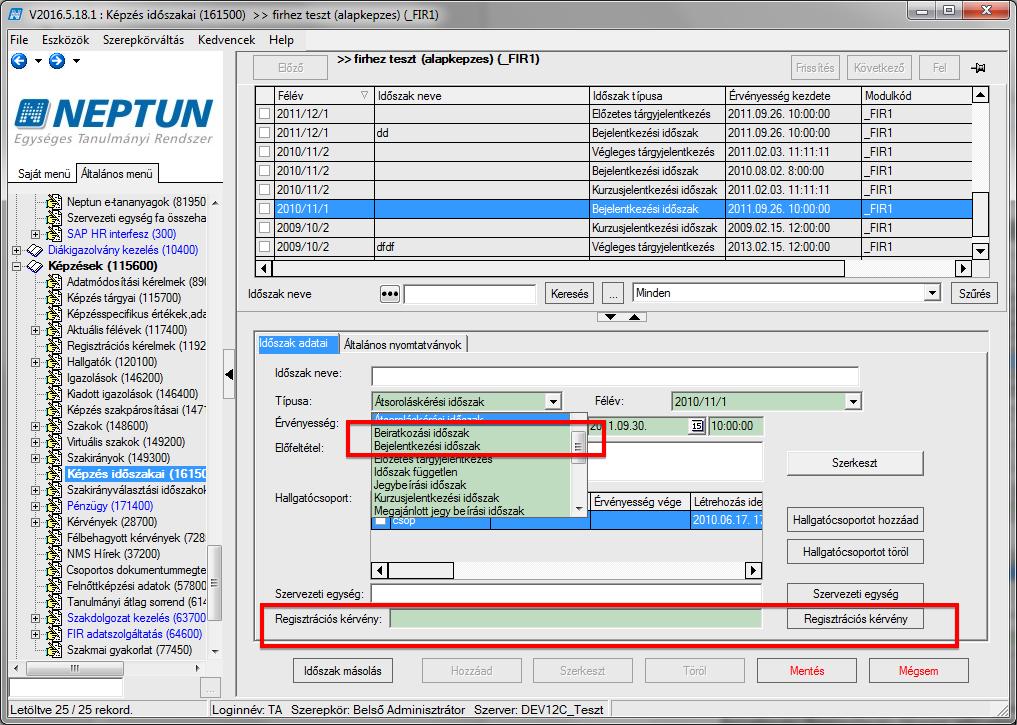1017x725 pixels.
Task: Open calendar picker icon in Érvényesség date
Action: click(697, 426)
